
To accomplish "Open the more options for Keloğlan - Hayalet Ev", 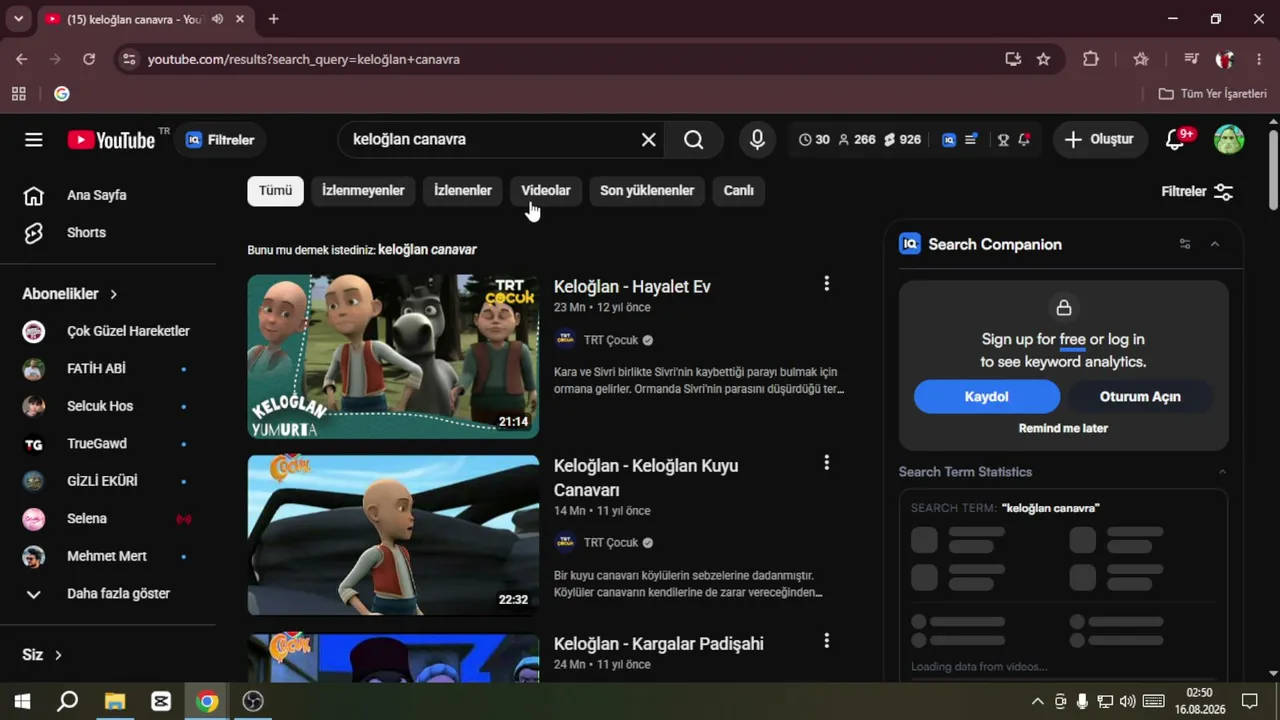I will coord(826,284).
